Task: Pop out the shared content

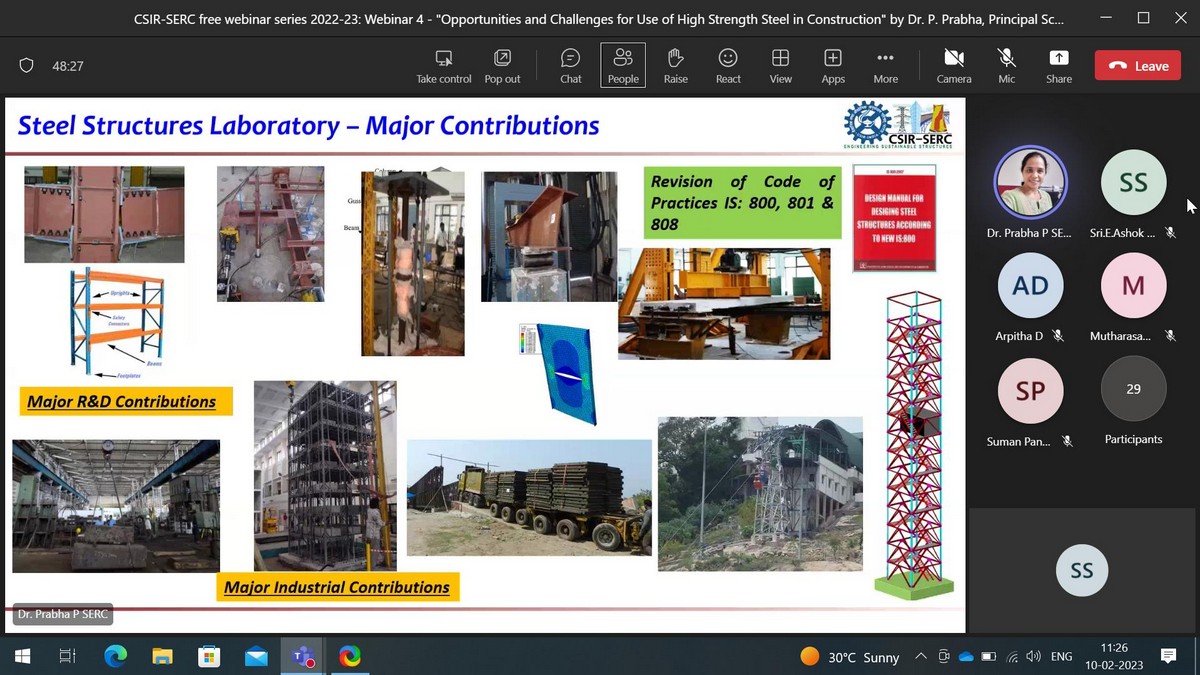Action: pyautogui.click(x=502, y=66)
